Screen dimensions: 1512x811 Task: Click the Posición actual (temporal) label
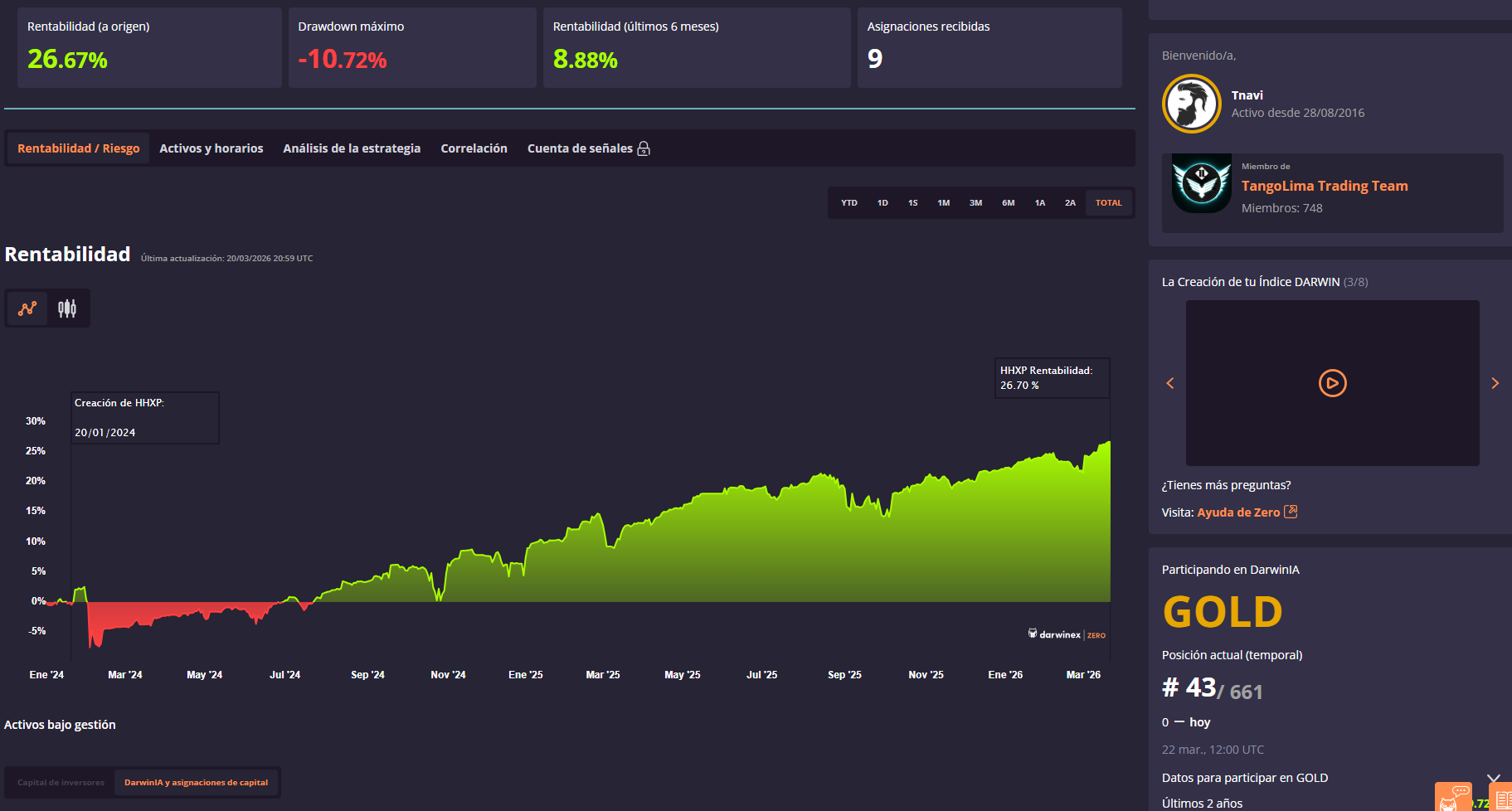pos(1232,655)
